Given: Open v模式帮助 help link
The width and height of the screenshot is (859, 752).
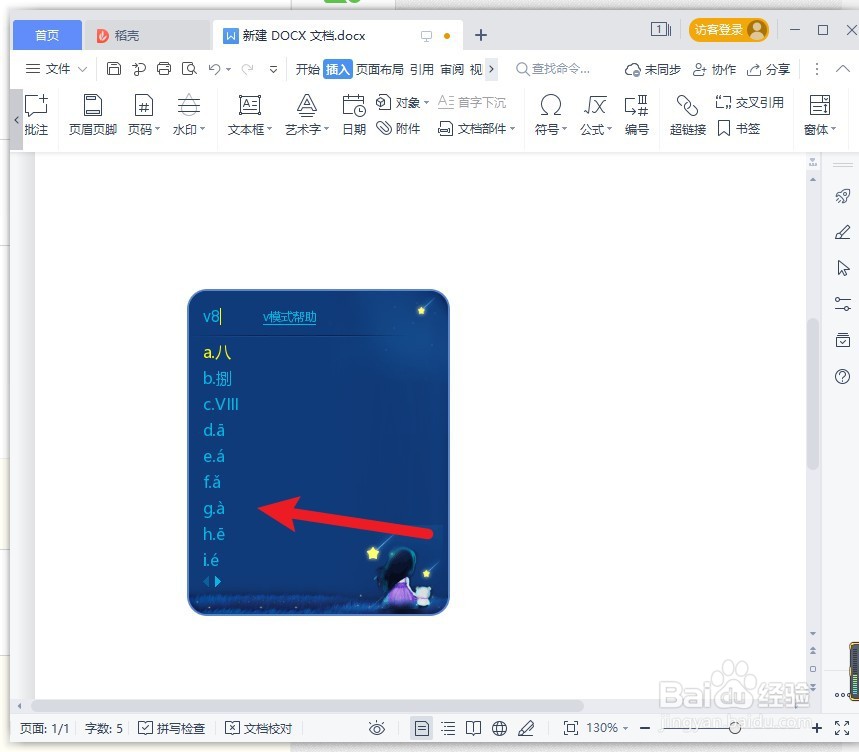Looking at the screenshot, I should (x=289, y=317).
